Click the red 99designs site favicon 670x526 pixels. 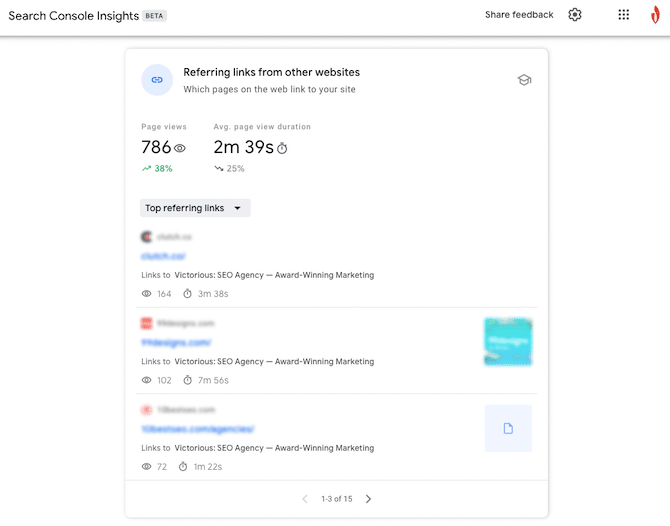click(x=147, y=323)
